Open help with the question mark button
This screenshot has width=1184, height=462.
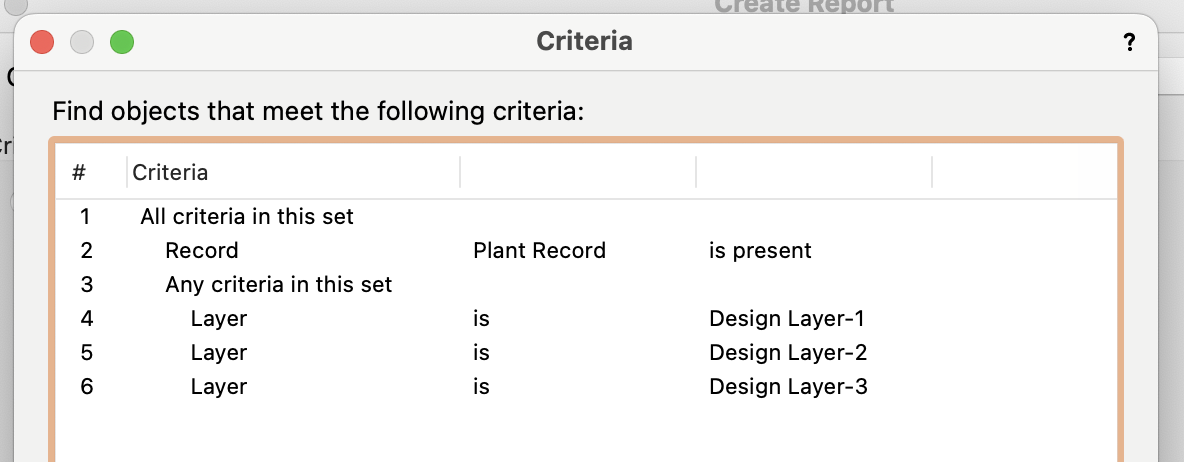pos(1129,43)
